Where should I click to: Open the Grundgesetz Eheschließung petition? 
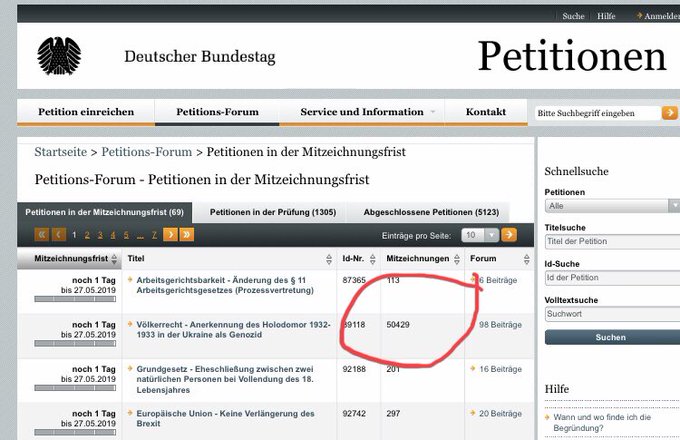coord(225,379)
